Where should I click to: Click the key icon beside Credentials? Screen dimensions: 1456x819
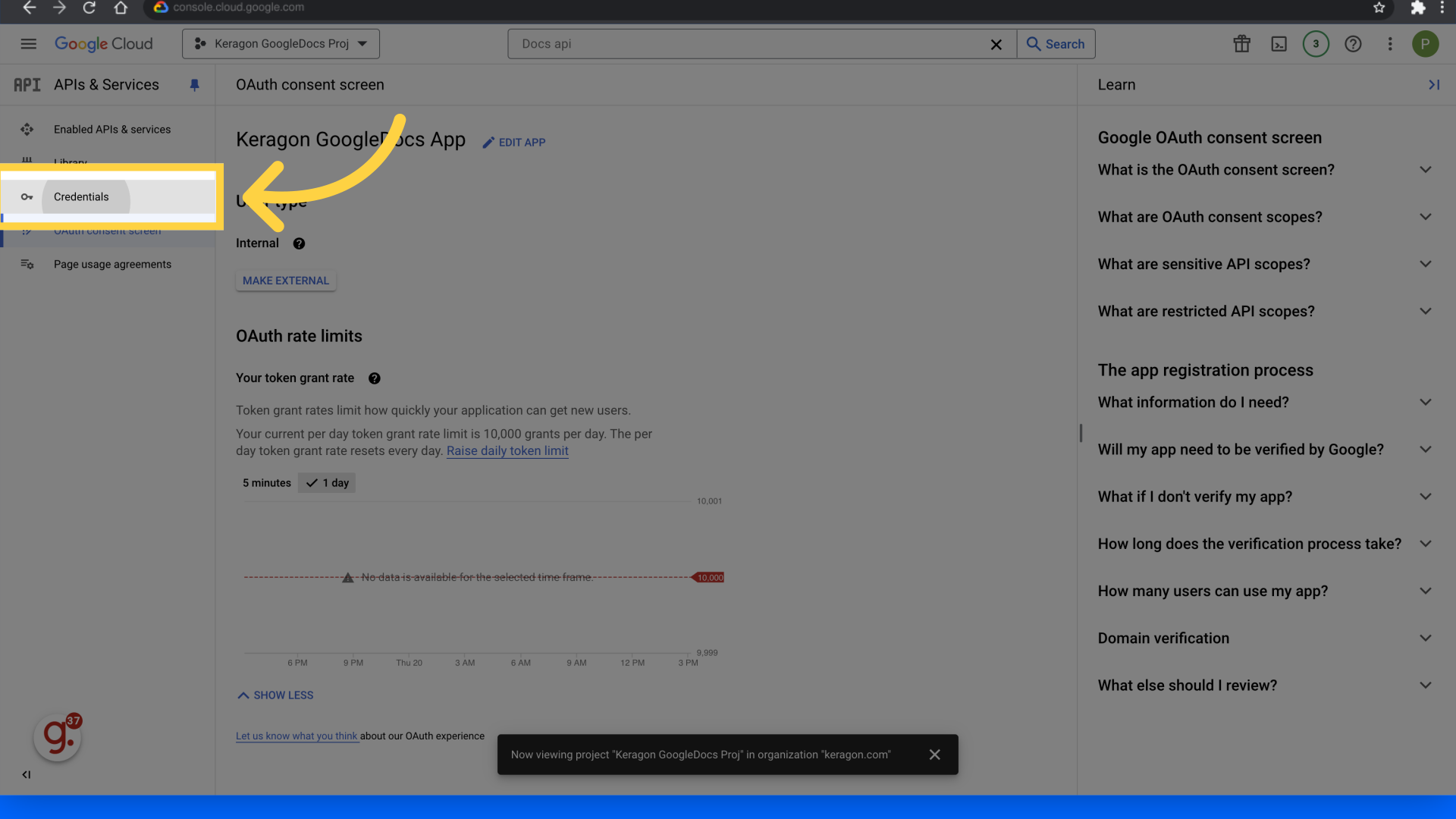click(27, 197)
